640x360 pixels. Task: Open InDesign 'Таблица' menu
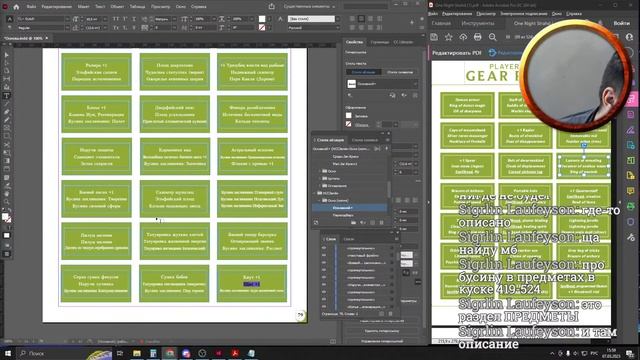tap(137, 7)
